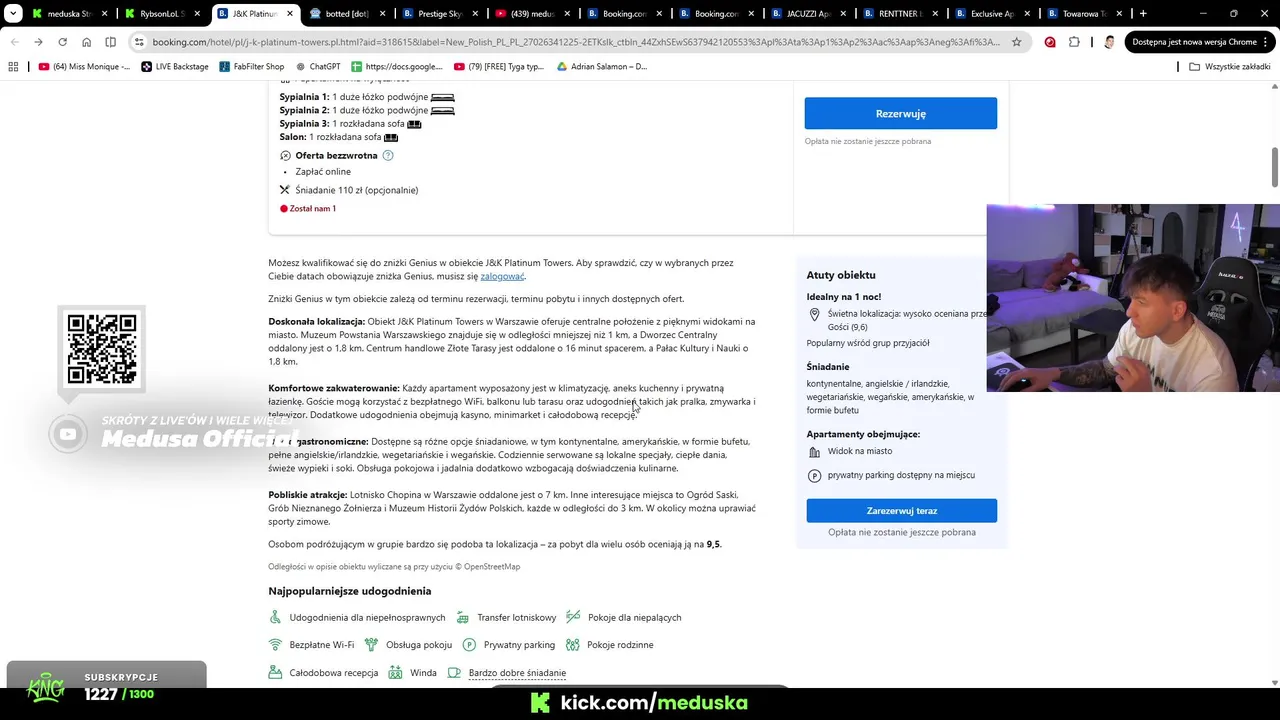Screen dimensions: 1280x720
Task: Show help for Oferta bezzwrotna
Action: (388, 155)
